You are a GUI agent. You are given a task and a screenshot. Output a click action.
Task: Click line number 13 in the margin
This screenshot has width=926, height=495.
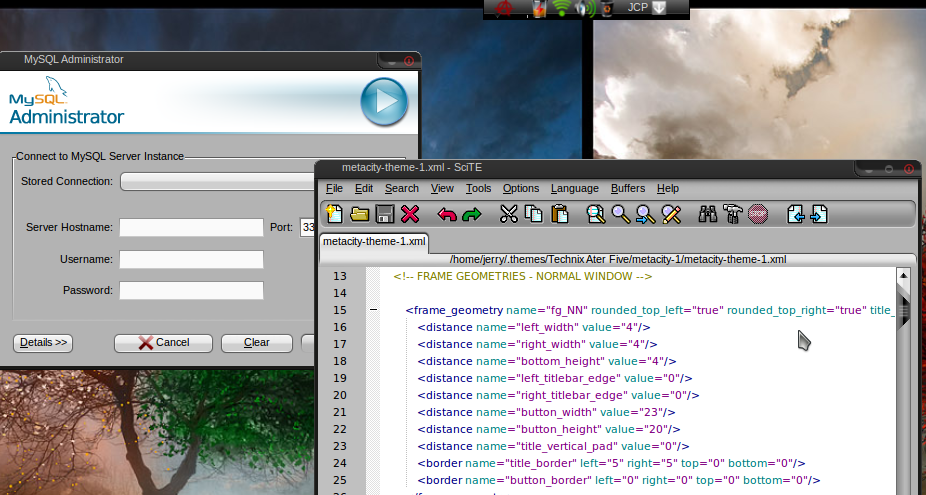pos(340,276)
